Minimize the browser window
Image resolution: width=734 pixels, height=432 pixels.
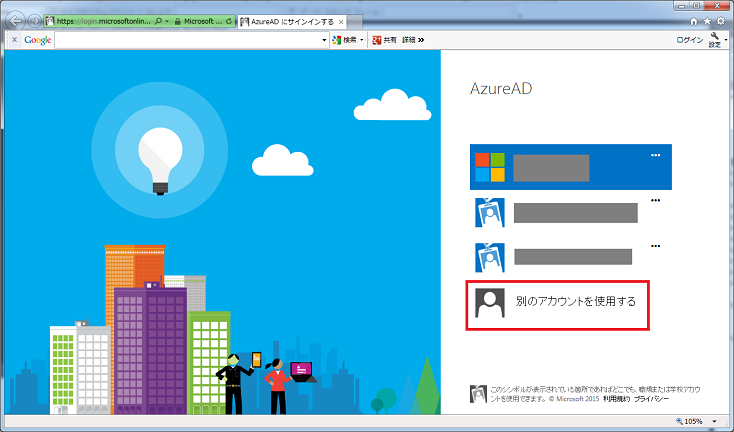click(x=682, y=6)
